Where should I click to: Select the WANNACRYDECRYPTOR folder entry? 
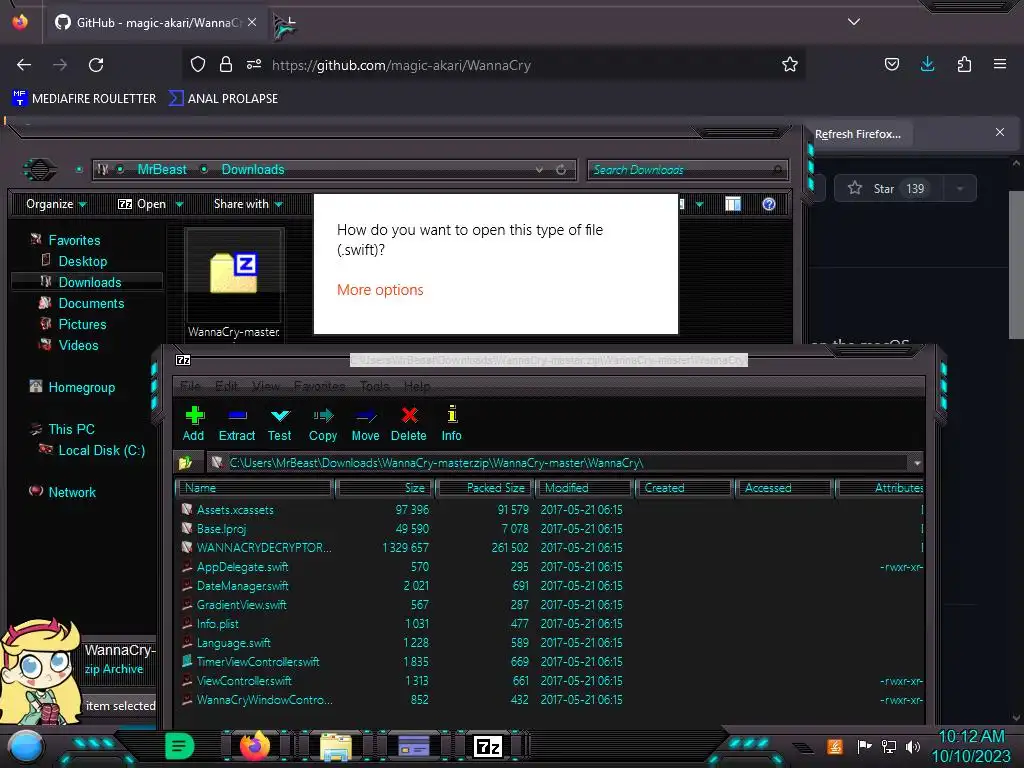coord(264,547)
